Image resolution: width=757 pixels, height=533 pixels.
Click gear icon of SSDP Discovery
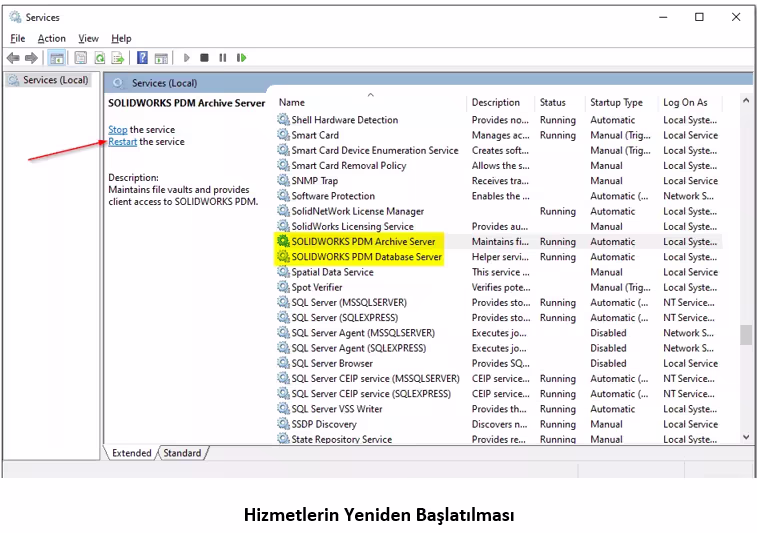pyautogui.click(x=283, y=423)
